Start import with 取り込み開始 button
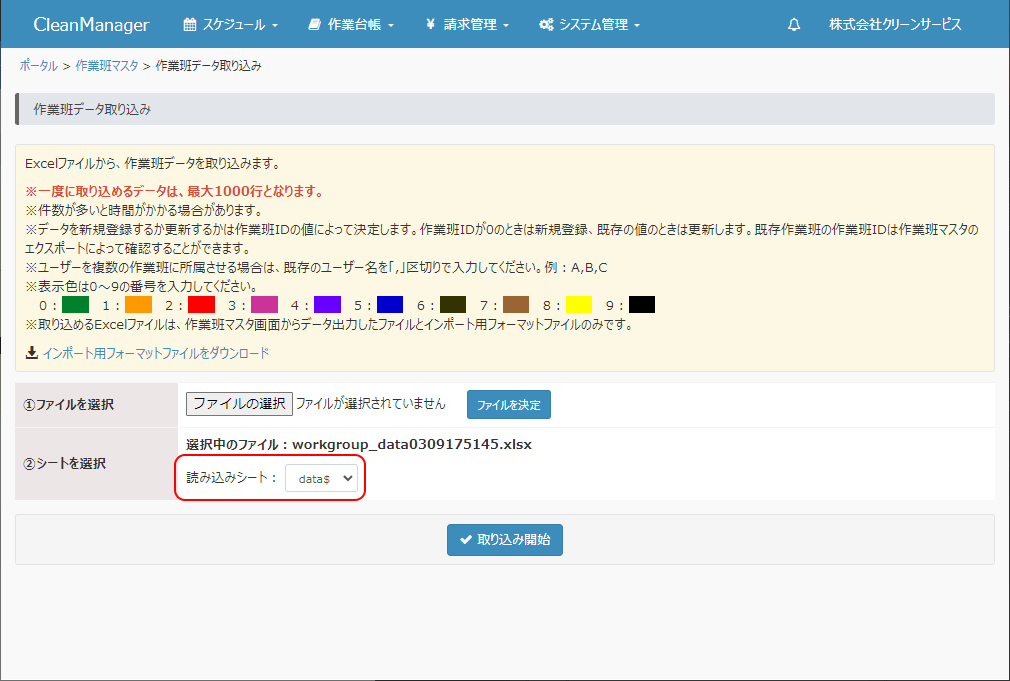 (x=505, y=540)
